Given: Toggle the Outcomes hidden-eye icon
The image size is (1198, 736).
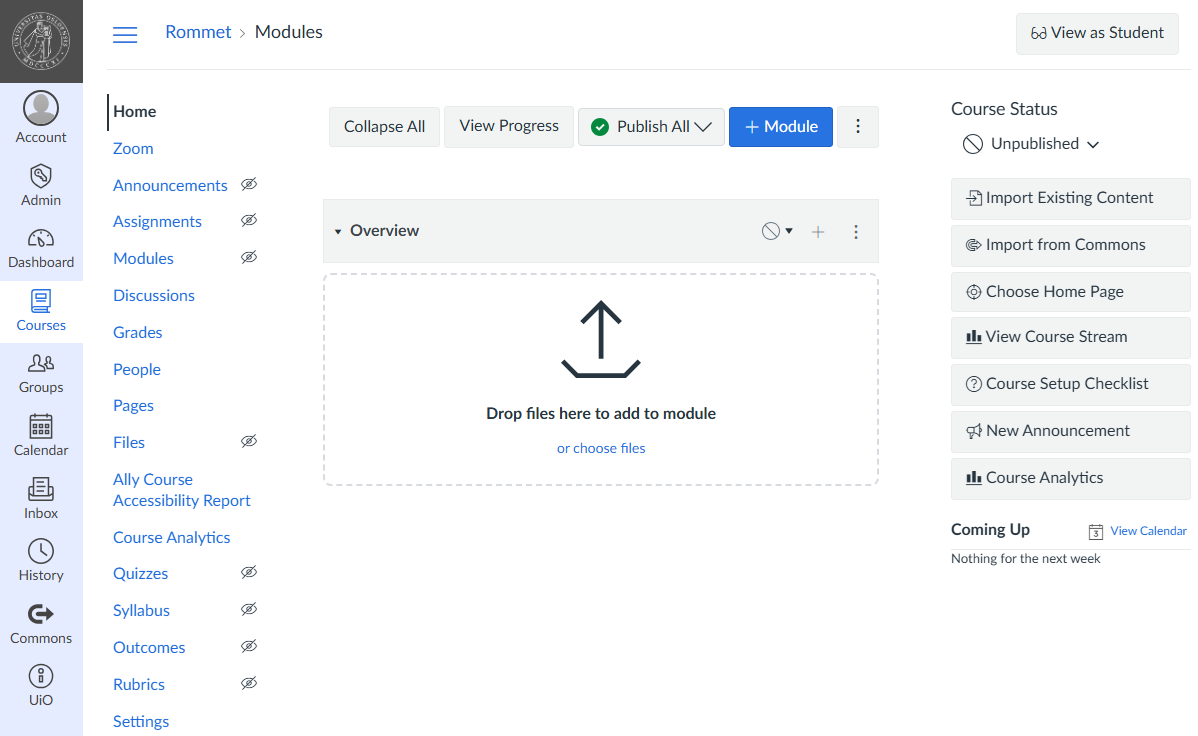Looking at the screenshot, I should 249,646.
